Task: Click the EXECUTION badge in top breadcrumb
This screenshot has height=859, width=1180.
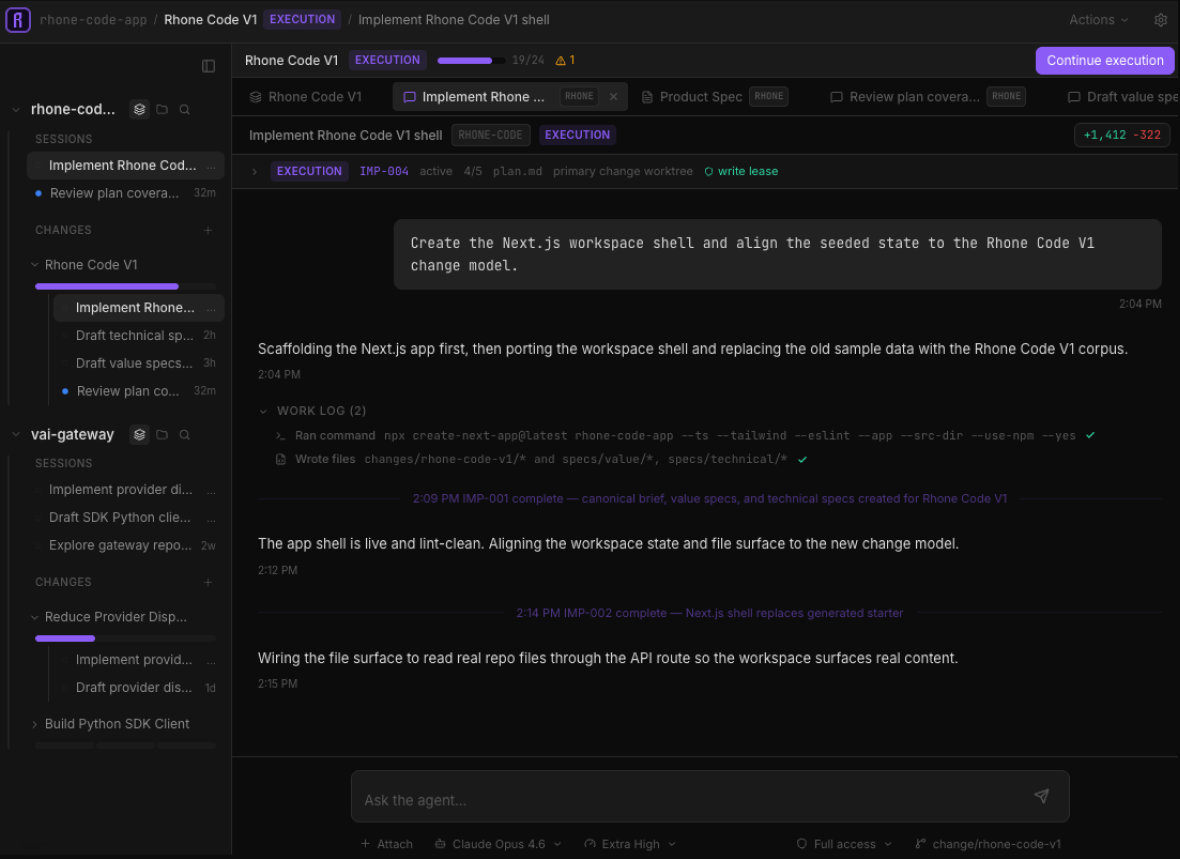Action: click(302, 20)
